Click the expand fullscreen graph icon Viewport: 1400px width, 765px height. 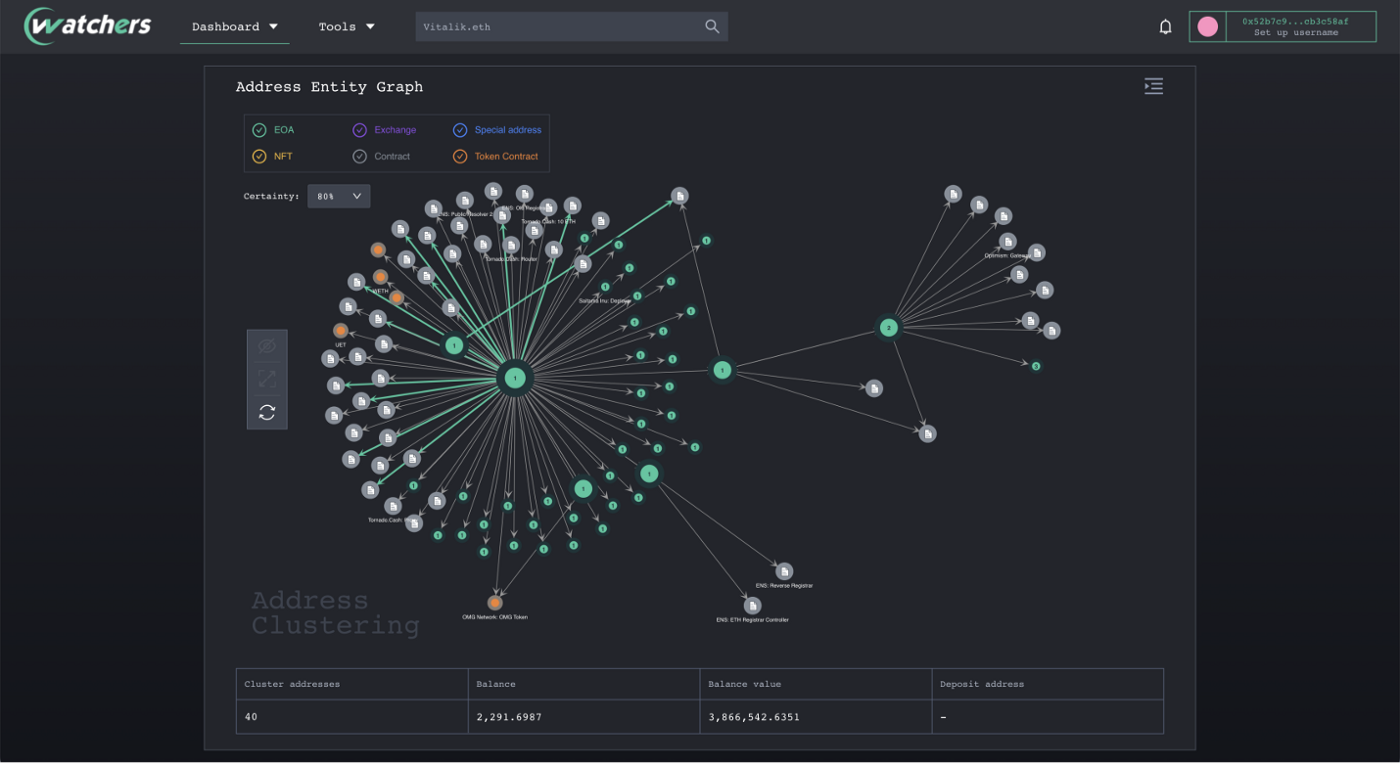pos(267,379)
